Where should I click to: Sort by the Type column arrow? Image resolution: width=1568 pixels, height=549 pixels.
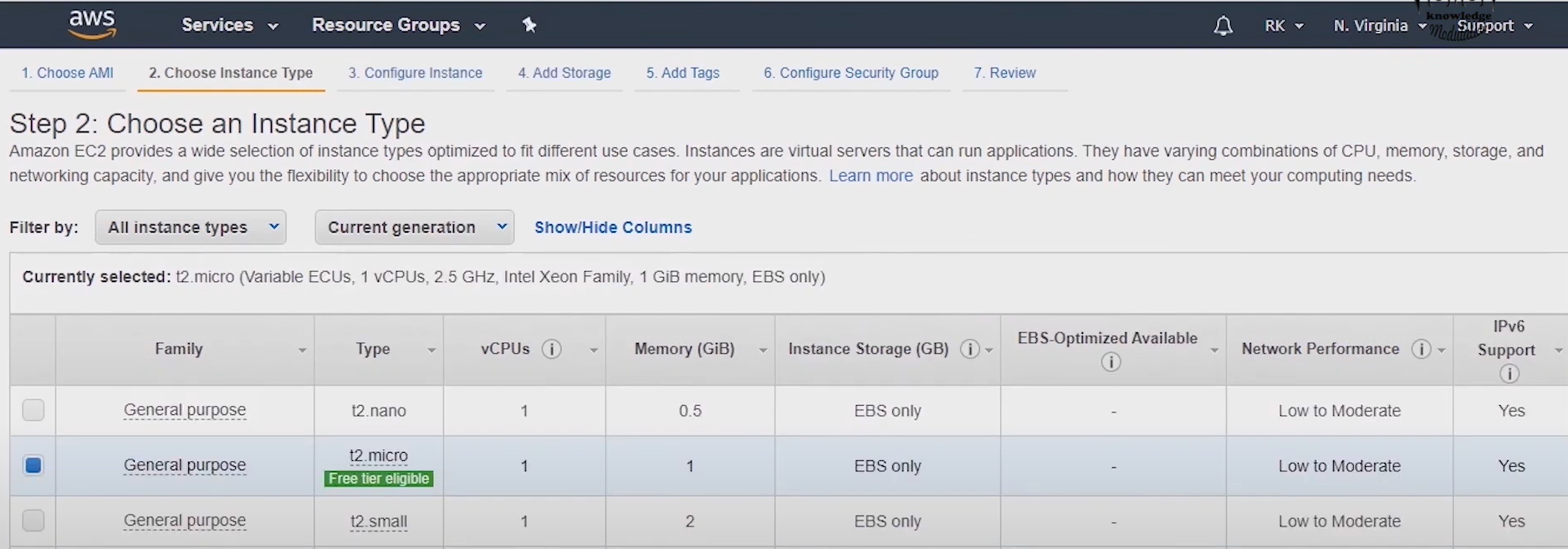pyautogui.click(x=432, y=351)
